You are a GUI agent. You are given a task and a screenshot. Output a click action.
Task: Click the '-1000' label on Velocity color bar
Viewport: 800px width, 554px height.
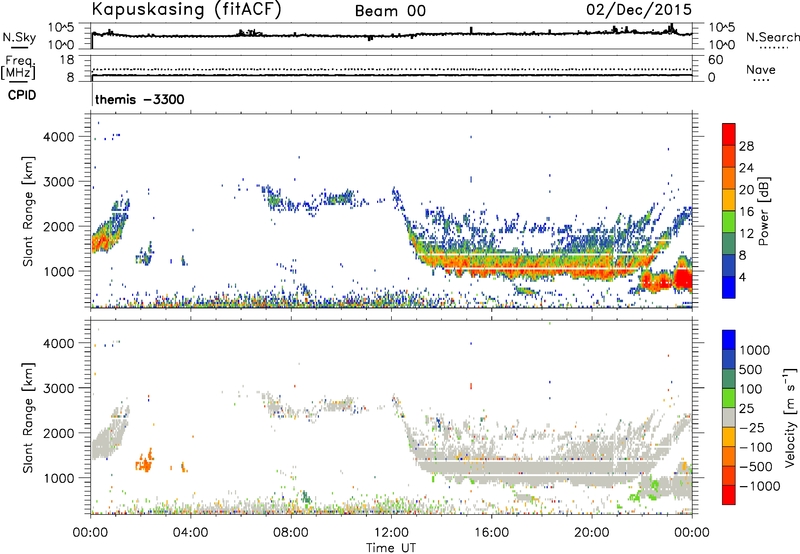[x=759, y=486]
